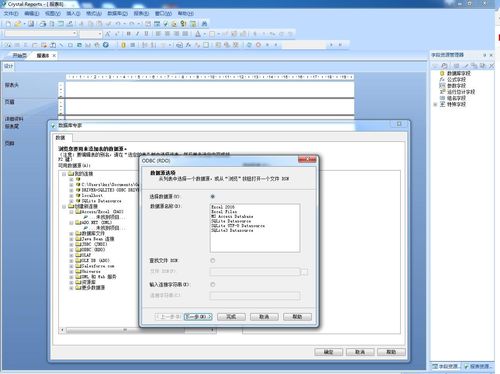Click the '下一步' button in ODBC dialog
The image size is (500, 374).
tap(198, 317)
